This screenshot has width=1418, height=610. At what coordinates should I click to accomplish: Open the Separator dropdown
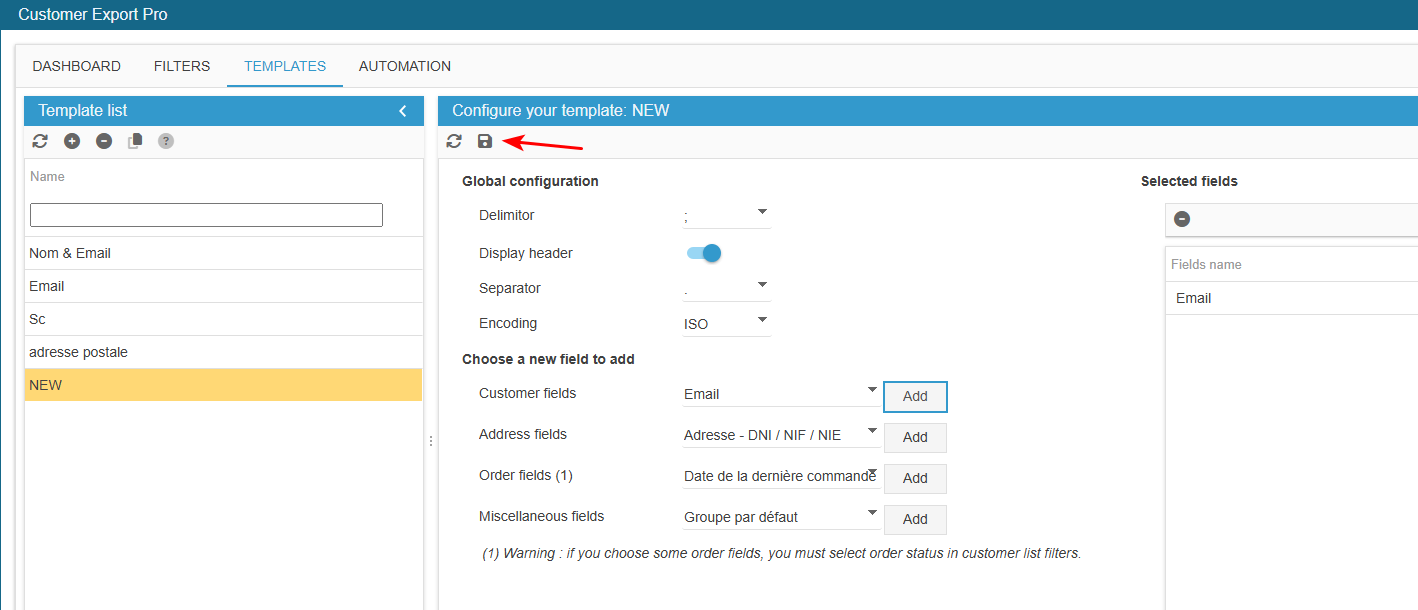tap(726, 289)
